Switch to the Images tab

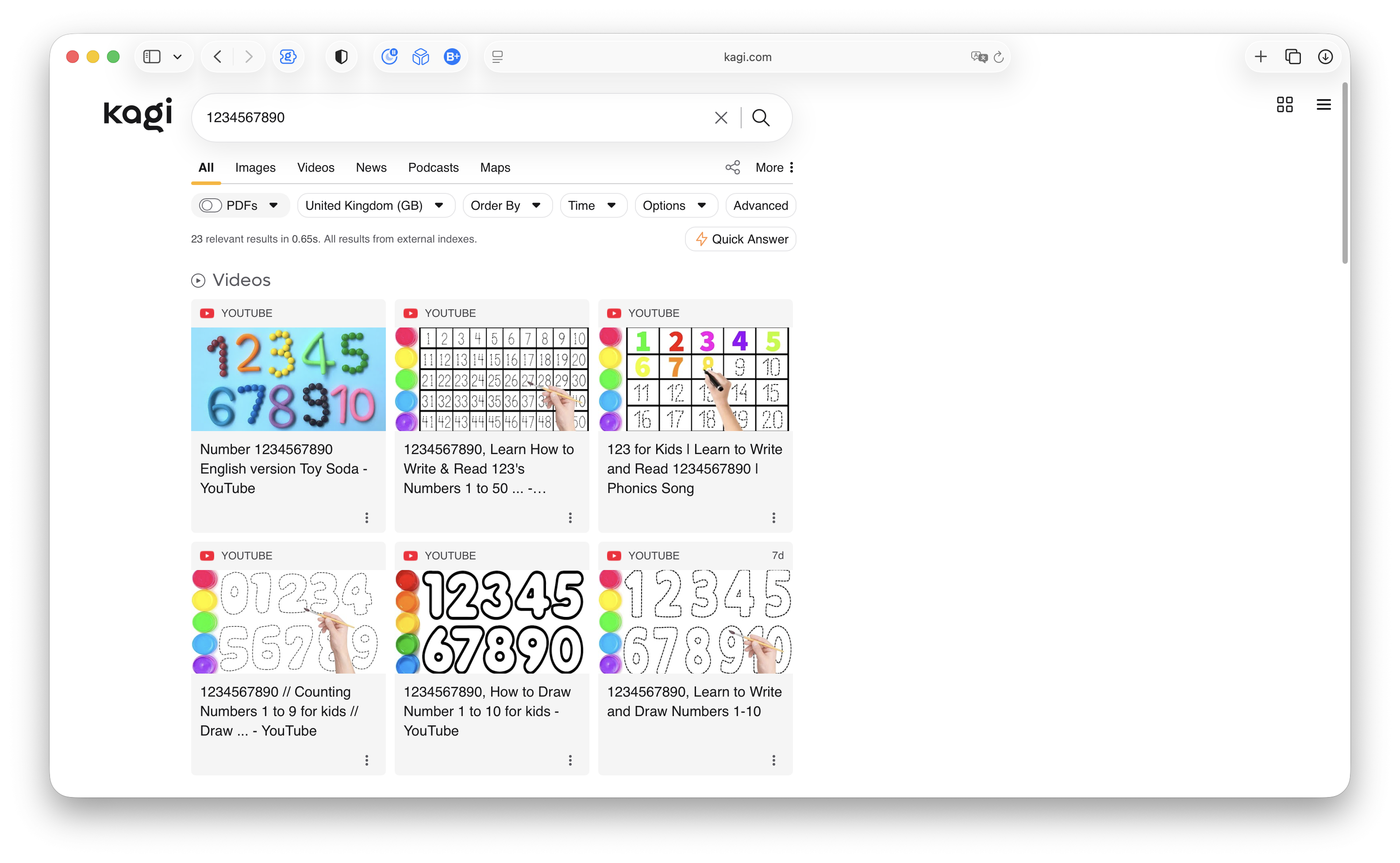click(255, 167)
